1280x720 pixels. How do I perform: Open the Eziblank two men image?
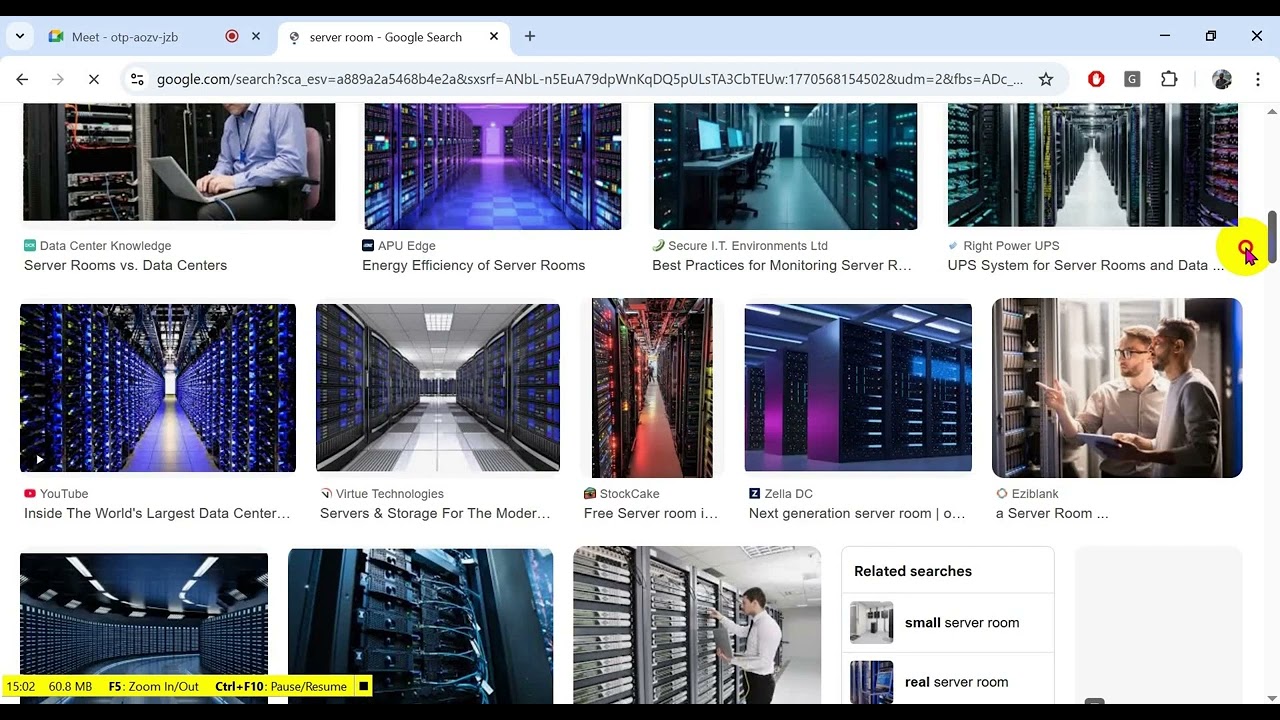tap(1117, 388)
